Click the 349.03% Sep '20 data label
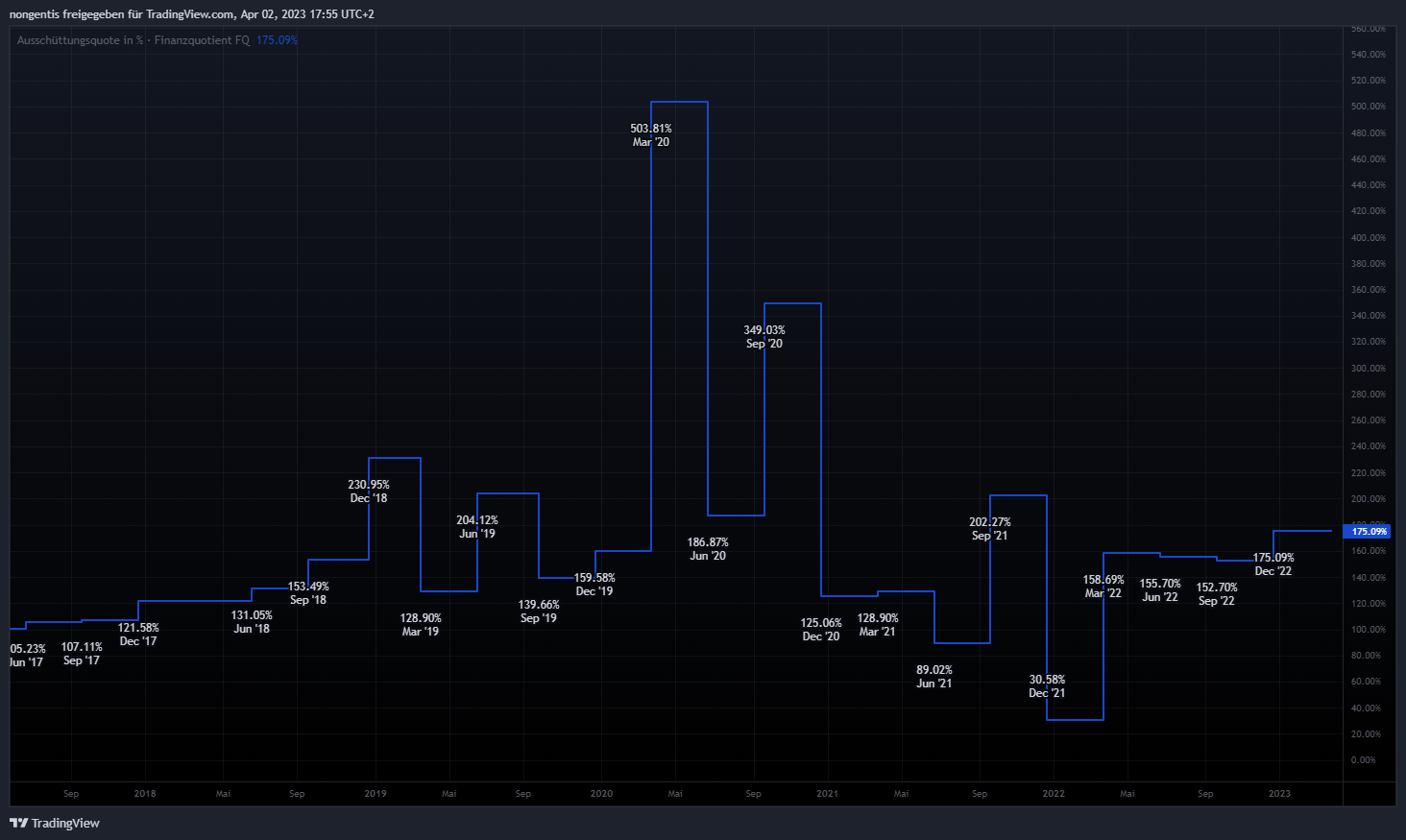Viewport: 1406px width, 840px height. click(x=764, y=337)
